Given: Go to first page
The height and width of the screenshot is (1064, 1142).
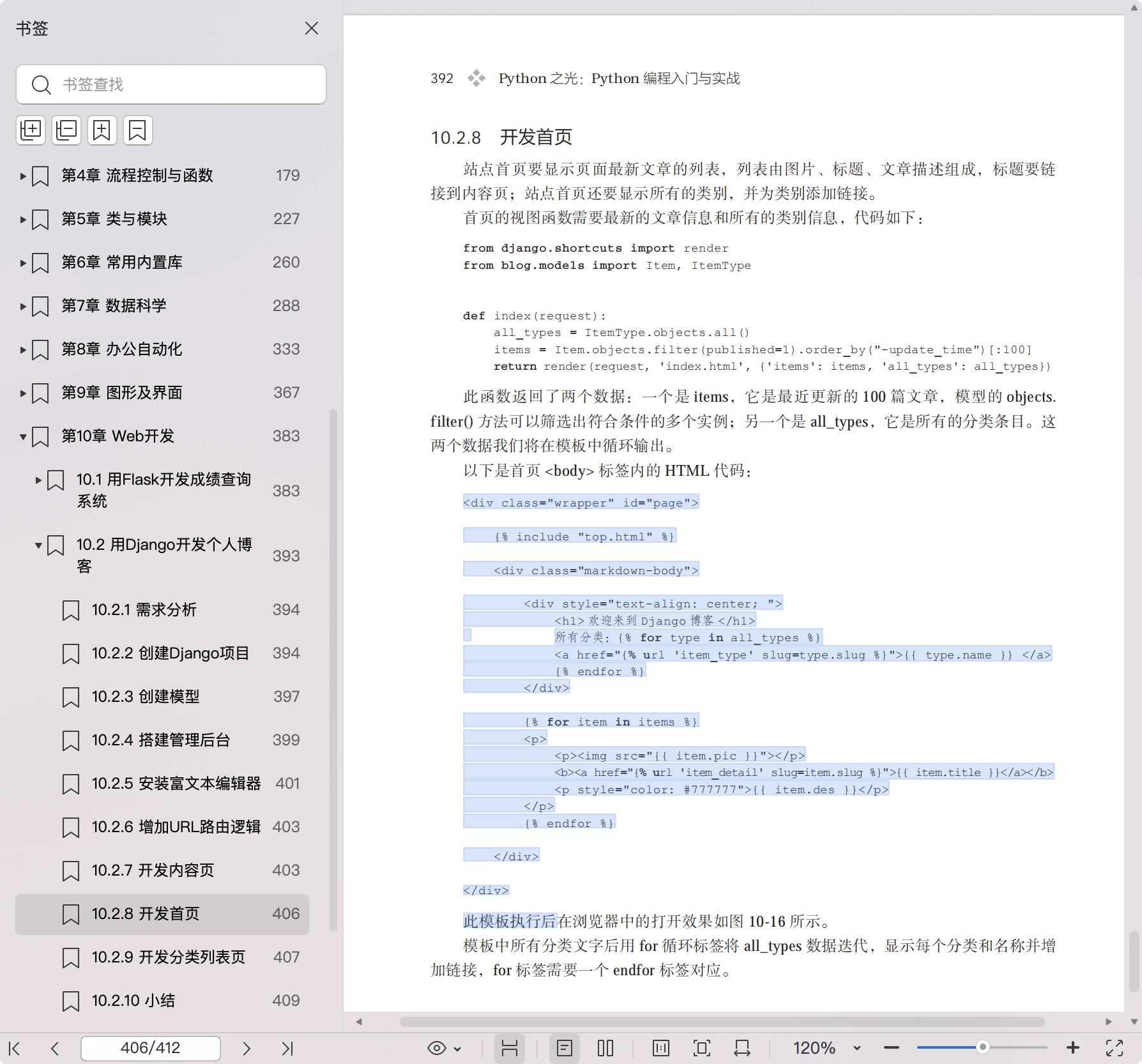Looking at the screenshot, I should [x=15, y=1048].
